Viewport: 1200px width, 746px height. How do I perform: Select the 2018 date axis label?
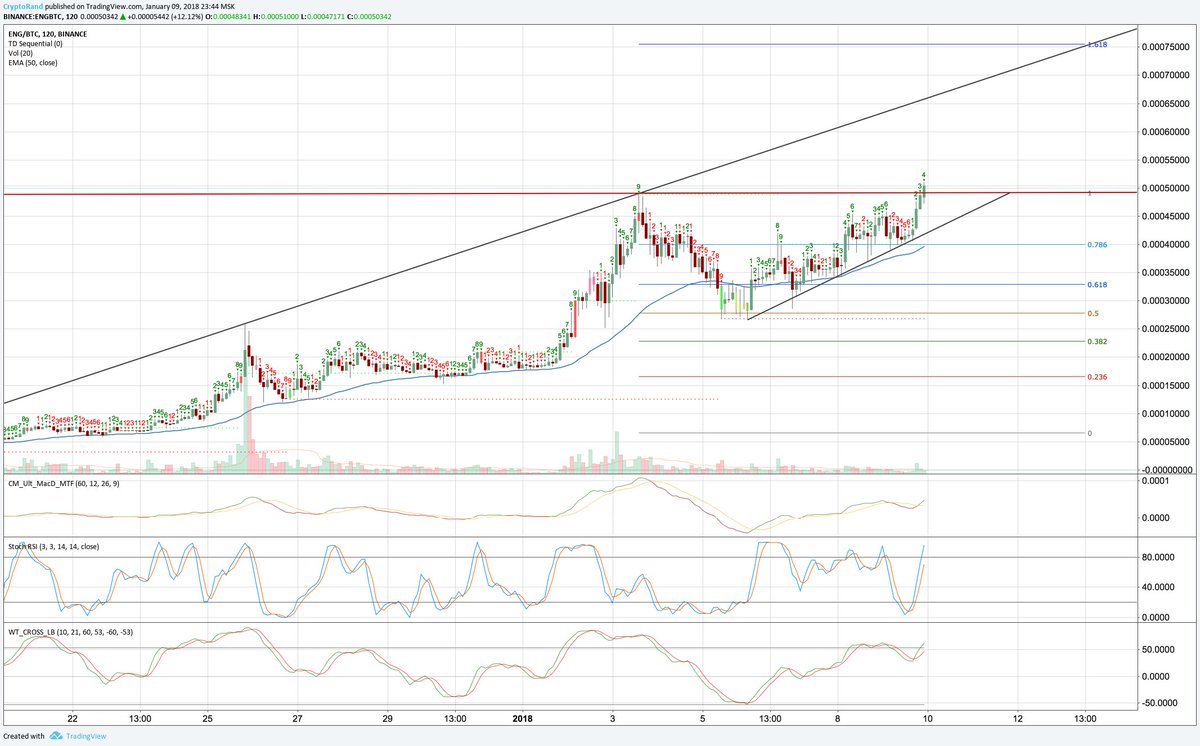pos(525,718)
